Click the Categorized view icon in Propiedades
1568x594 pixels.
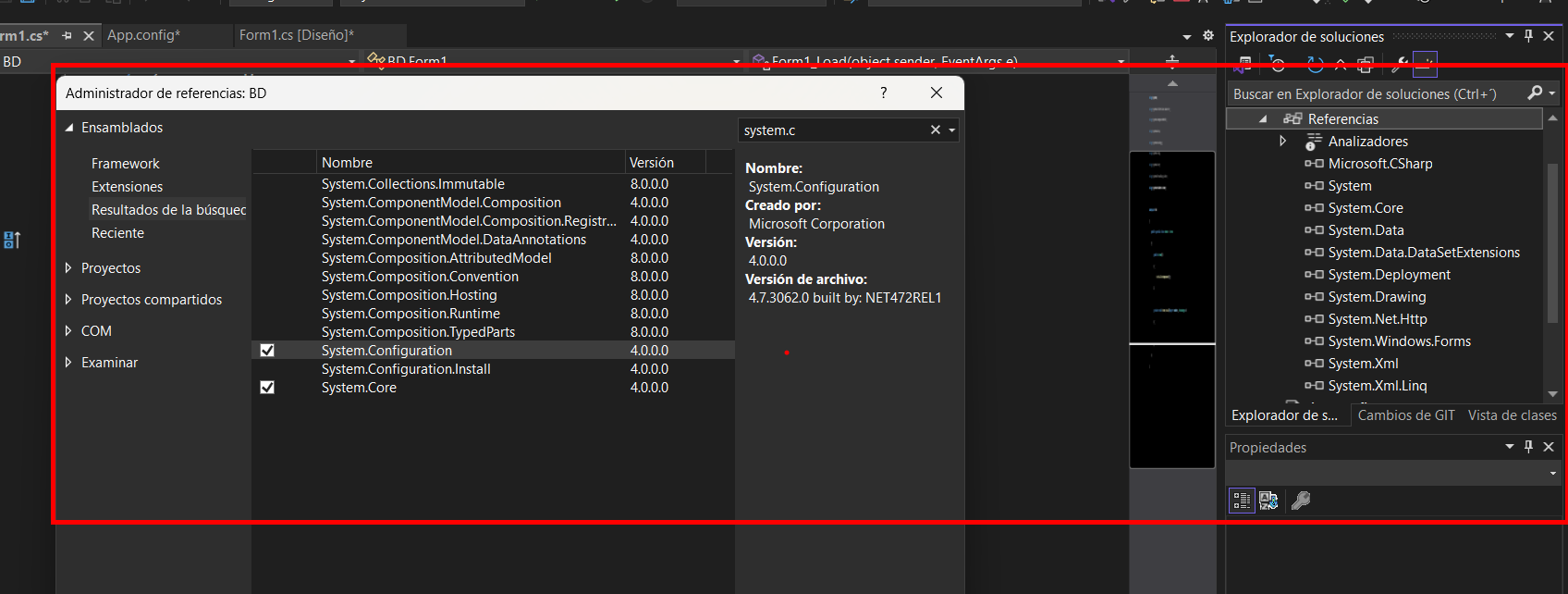point(1241,501)
